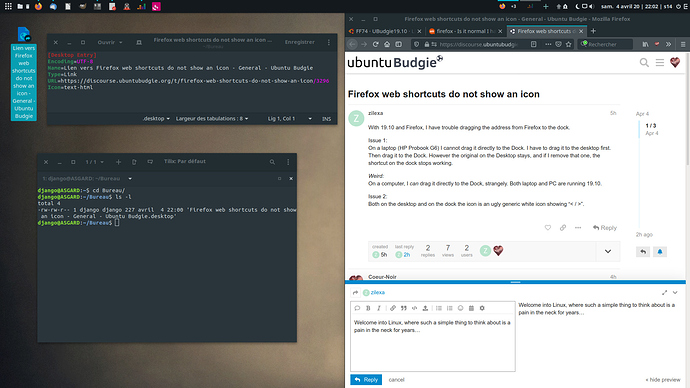This screenshot has height=388, width=690.
Task: Go to the Ubuntu Budgie forum homepage logo
Action: point(395,62)
